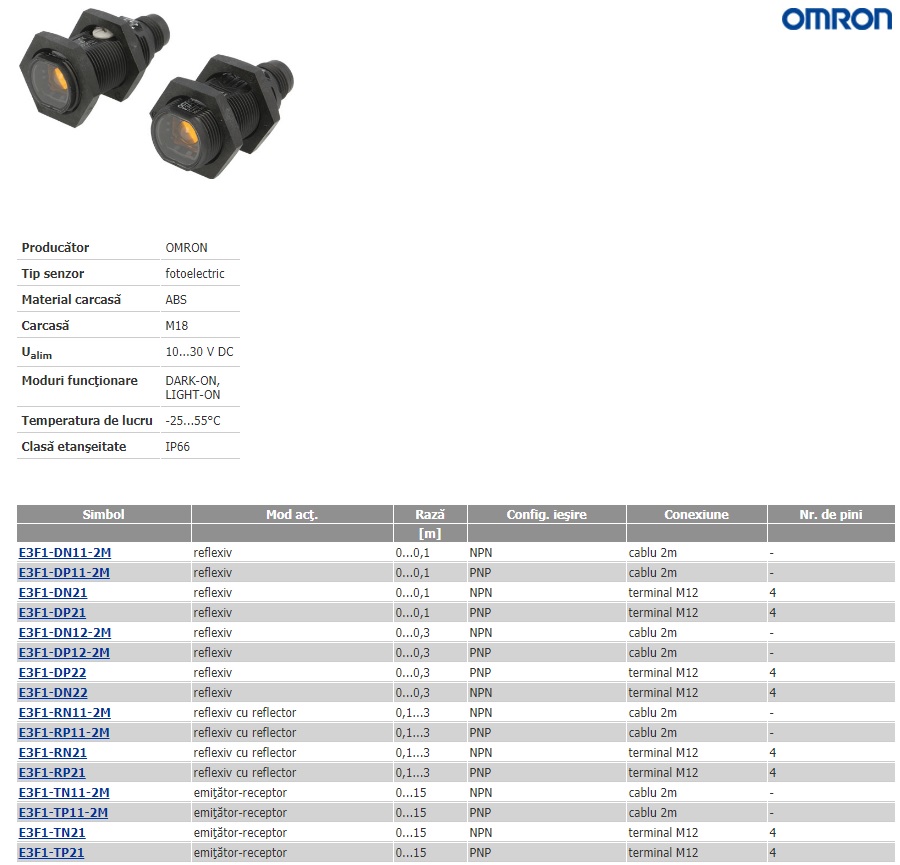Screen dimensions: 900x865
Task: Click the [m] unit header cell
Action: tap(430, 533)
